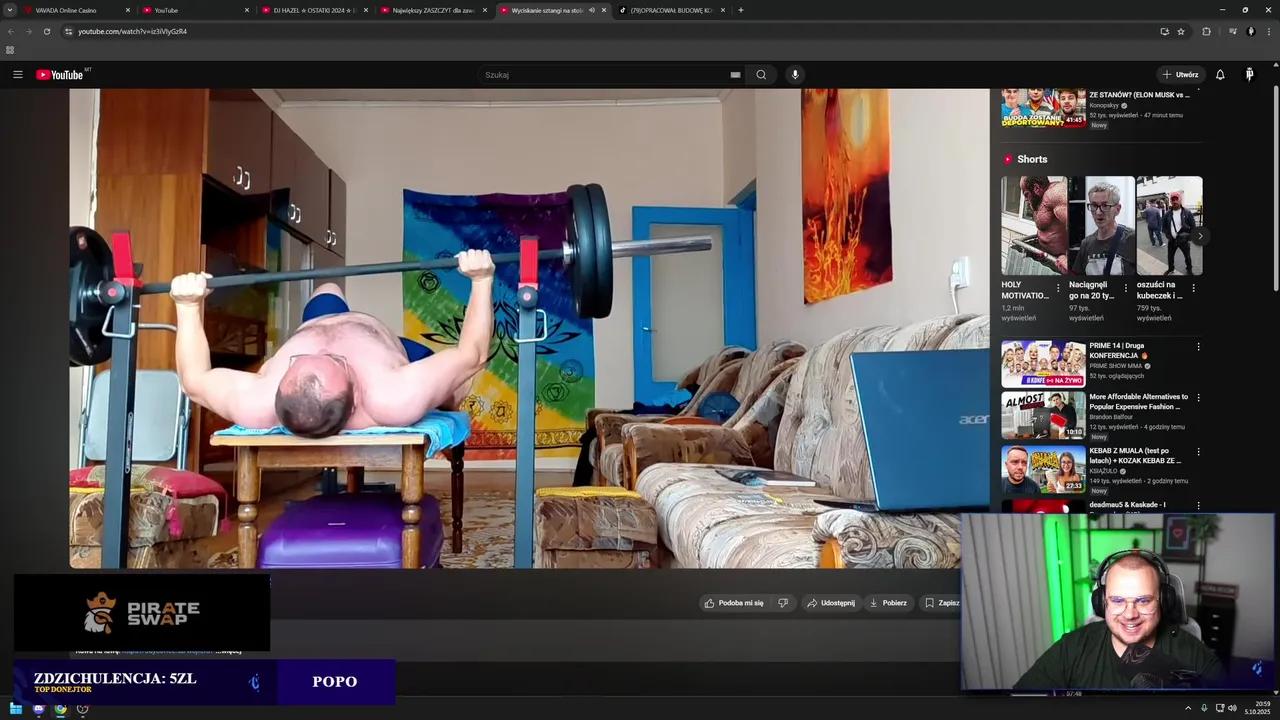Open the taskbar clock showing 20:59
The width and height of the screenshot is (1280, 720).
(1258, 708)
